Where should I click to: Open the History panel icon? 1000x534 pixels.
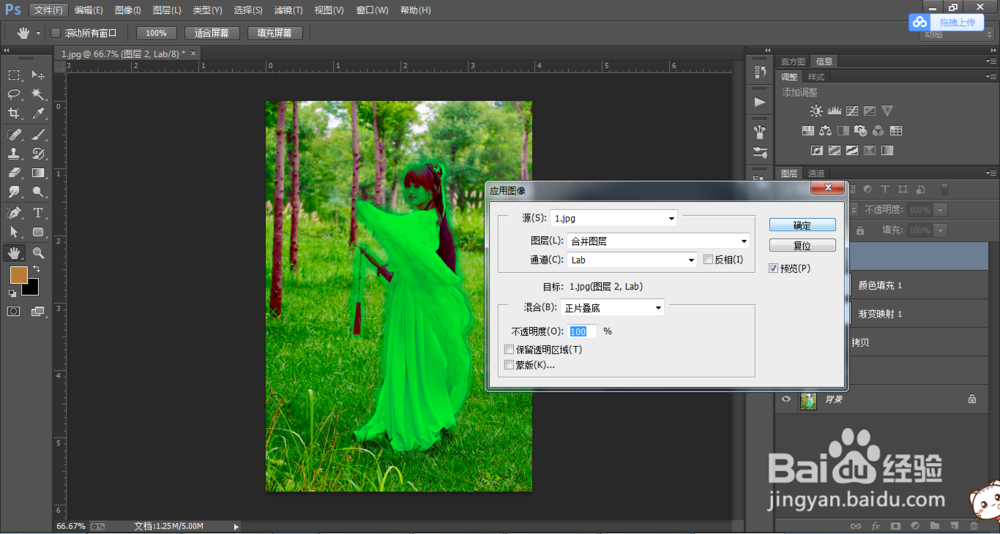[x=760, y=72]
